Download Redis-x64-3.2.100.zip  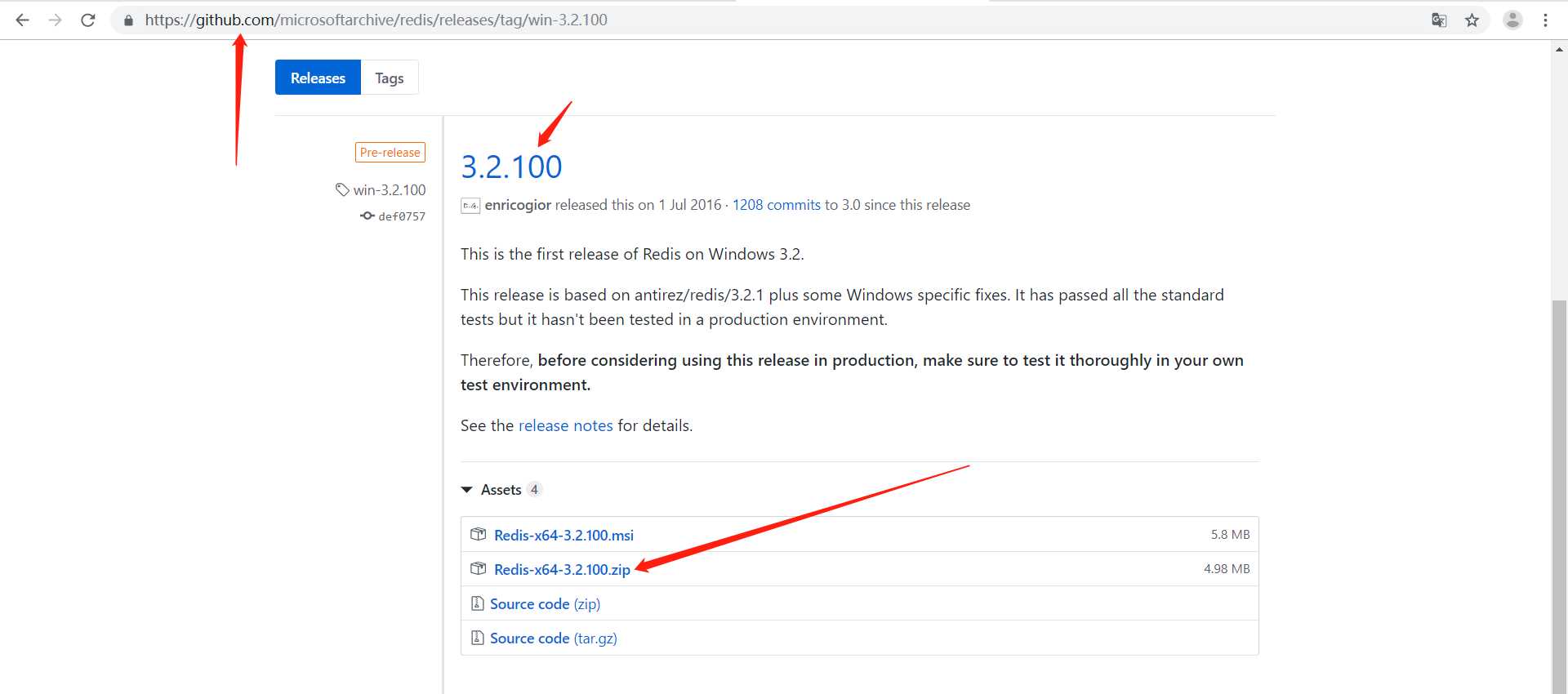562,569
